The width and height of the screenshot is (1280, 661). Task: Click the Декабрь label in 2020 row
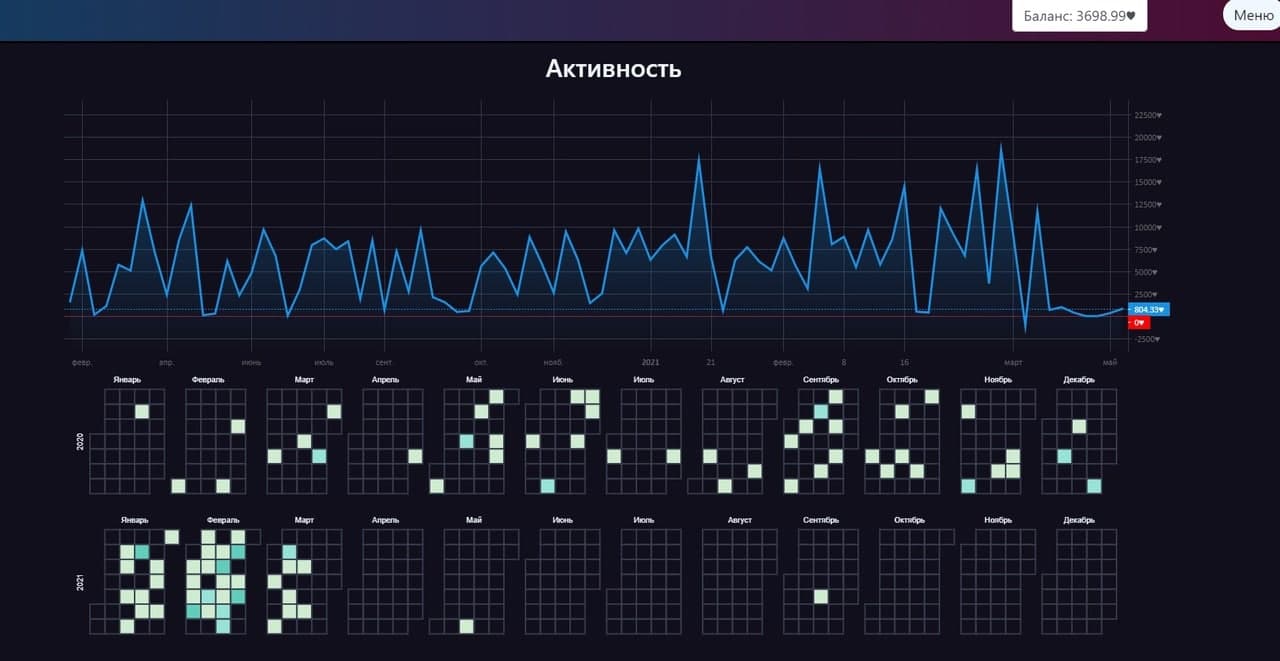pyautogui.click(x=1079, y=380)
